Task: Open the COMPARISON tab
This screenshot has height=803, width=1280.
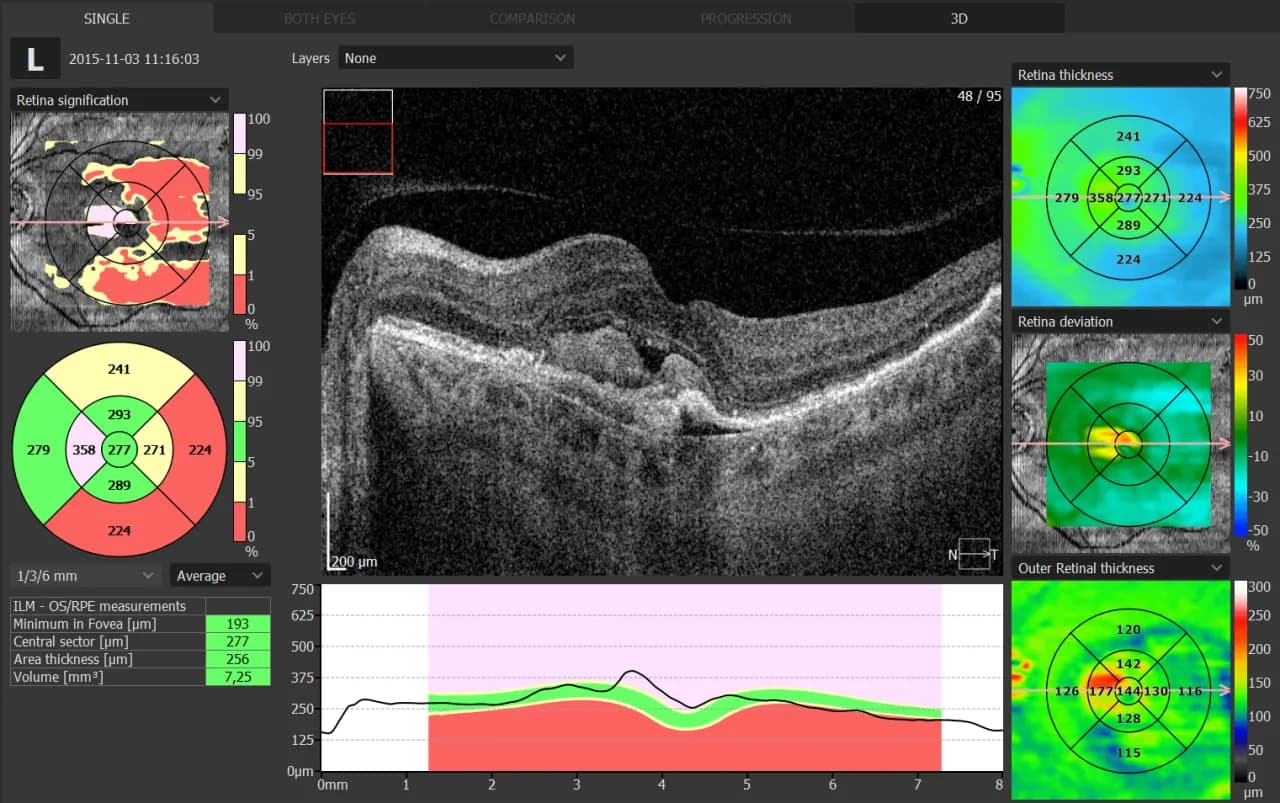Action: pyautogui.click(x=532, y=18)
